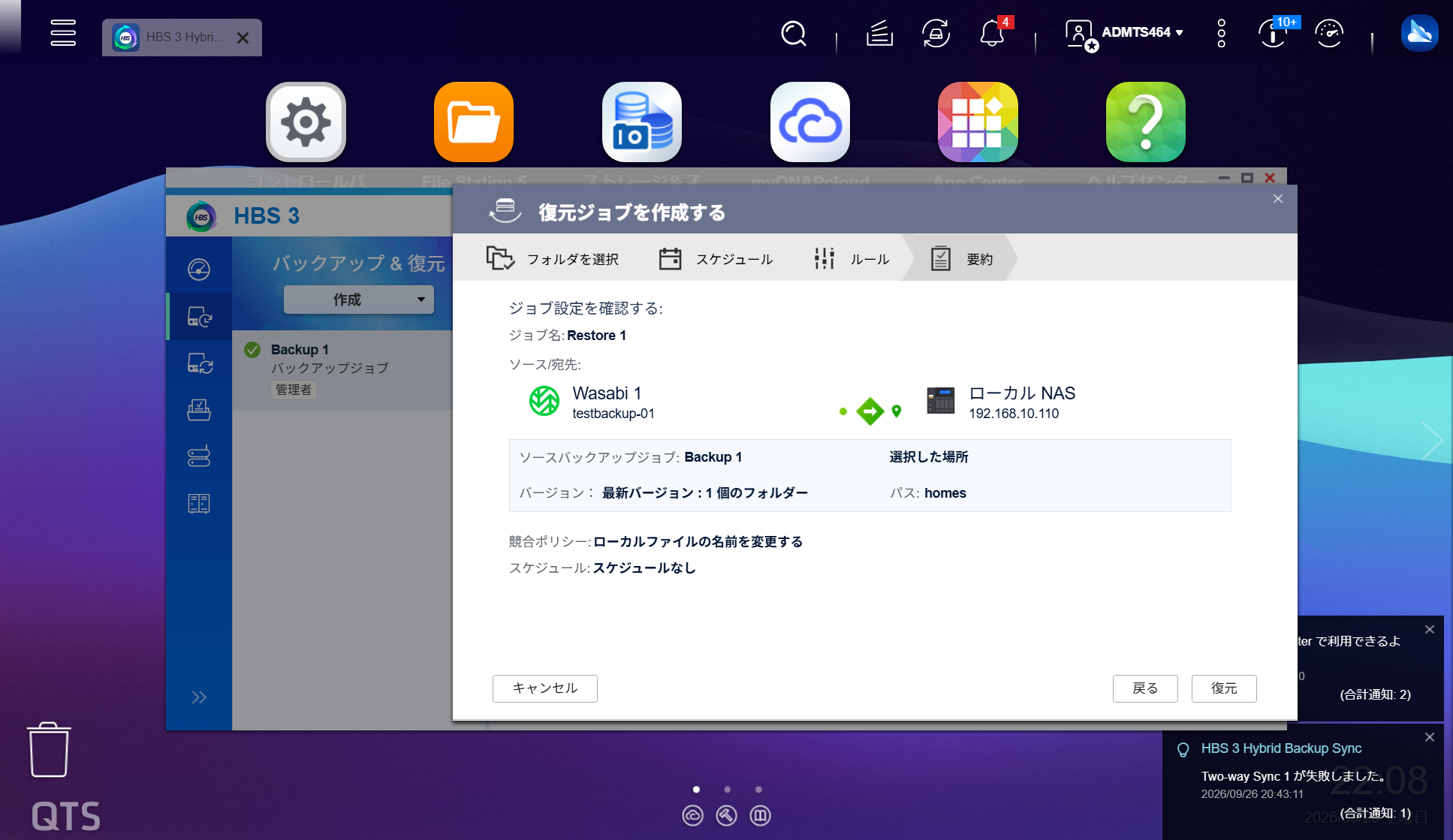Launch myQNAPcloud desktop icon
The width and height of the screenshot is (1453, 840).
tap(810, 122)
